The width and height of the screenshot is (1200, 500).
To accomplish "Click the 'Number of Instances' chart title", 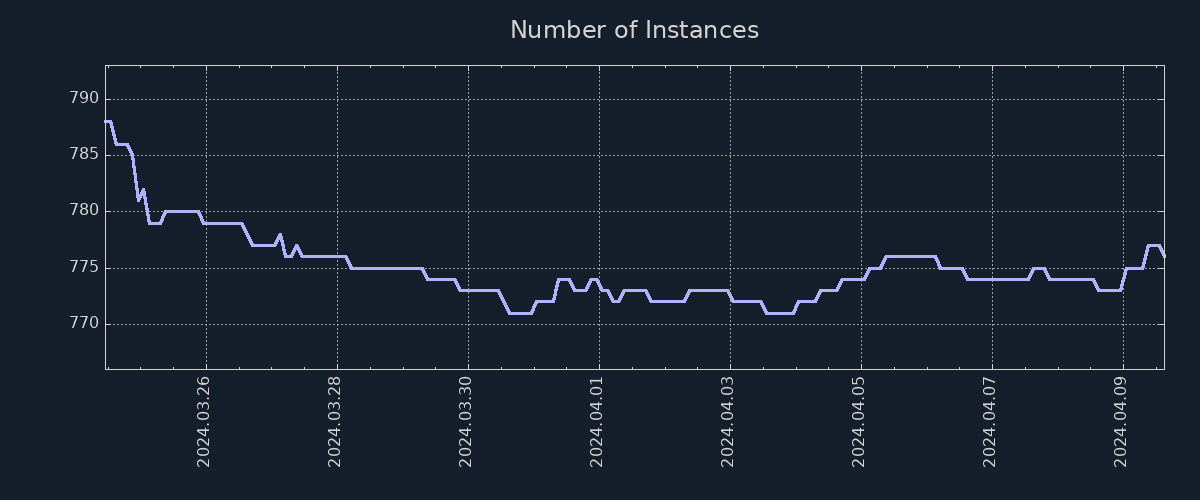I will 634,30.
